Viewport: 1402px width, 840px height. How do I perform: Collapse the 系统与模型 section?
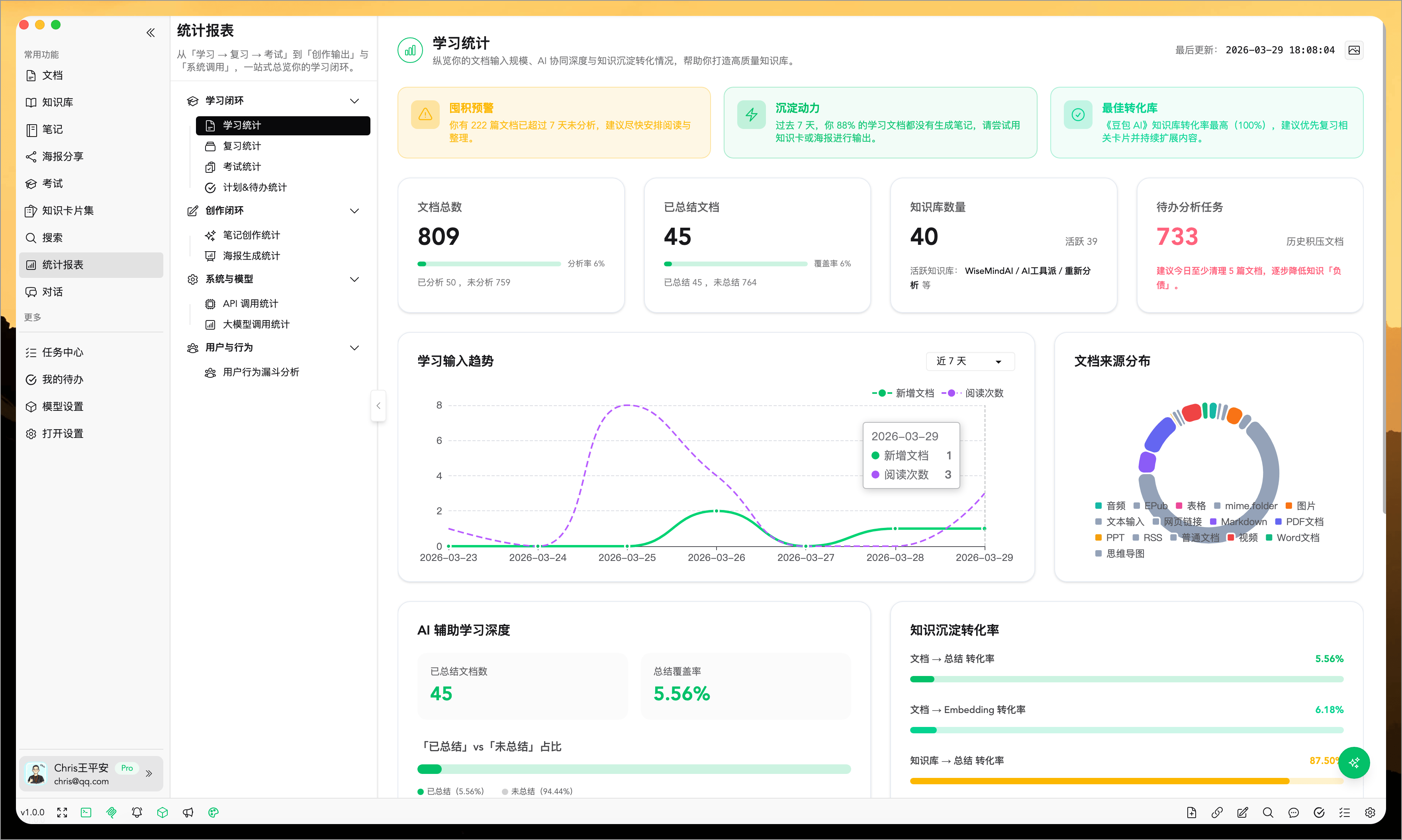[x=355, y=279]
